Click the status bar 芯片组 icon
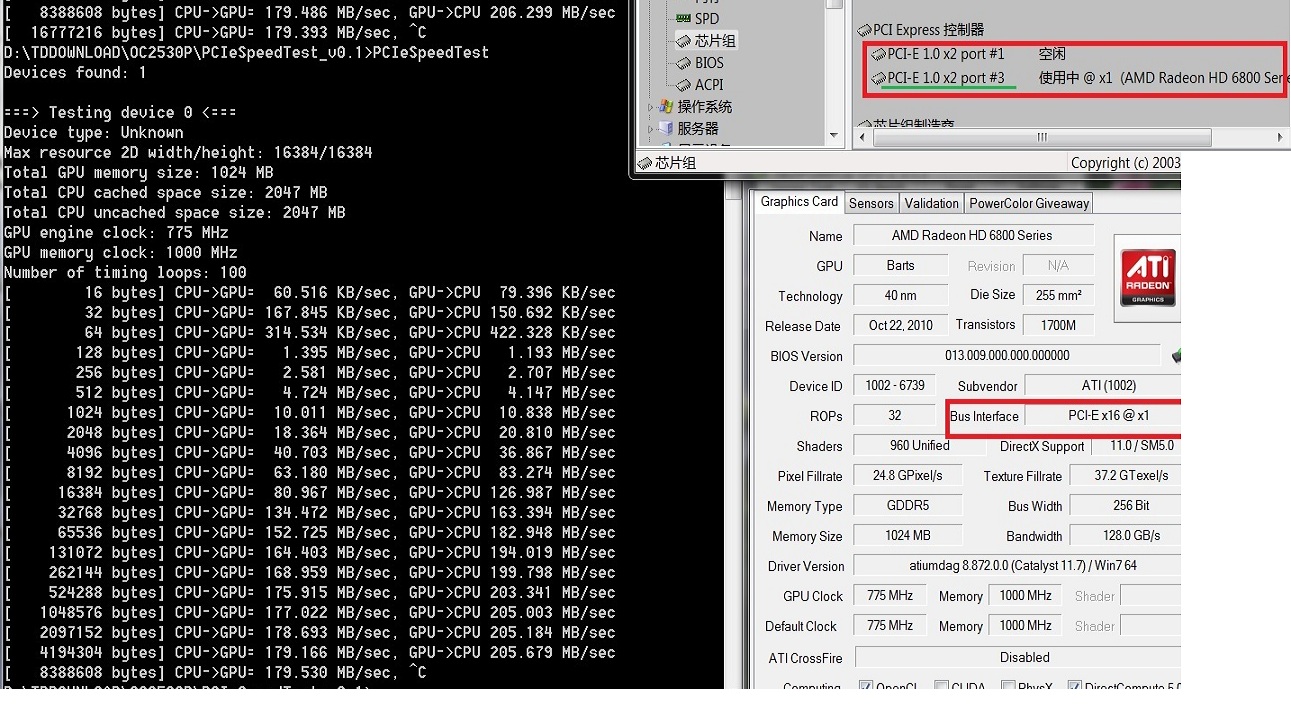This screenshot has height=709, width=1291. pyautogui.click(x=646, y=162)
